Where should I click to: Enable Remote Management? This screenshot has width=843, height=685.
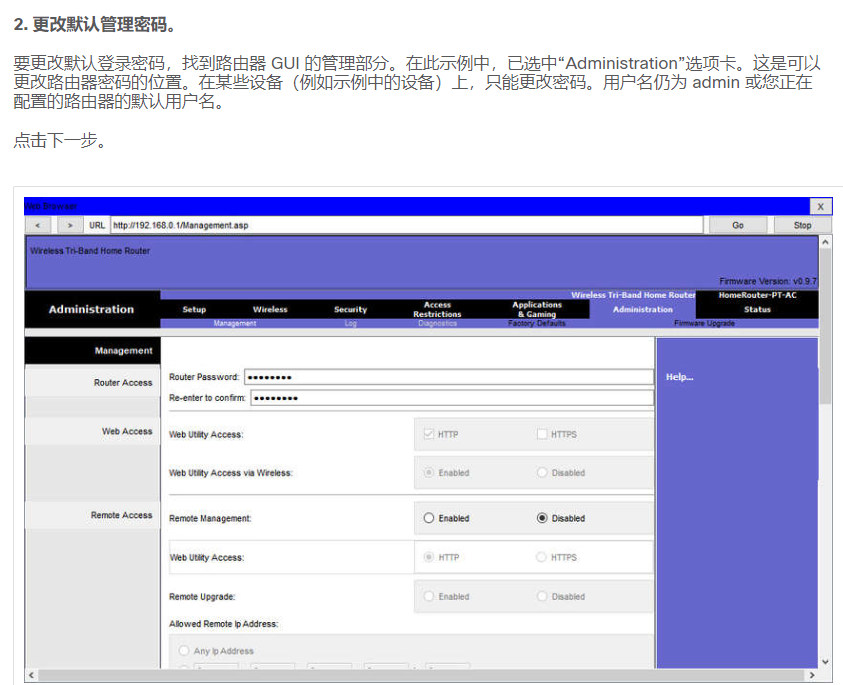(430, 518)
